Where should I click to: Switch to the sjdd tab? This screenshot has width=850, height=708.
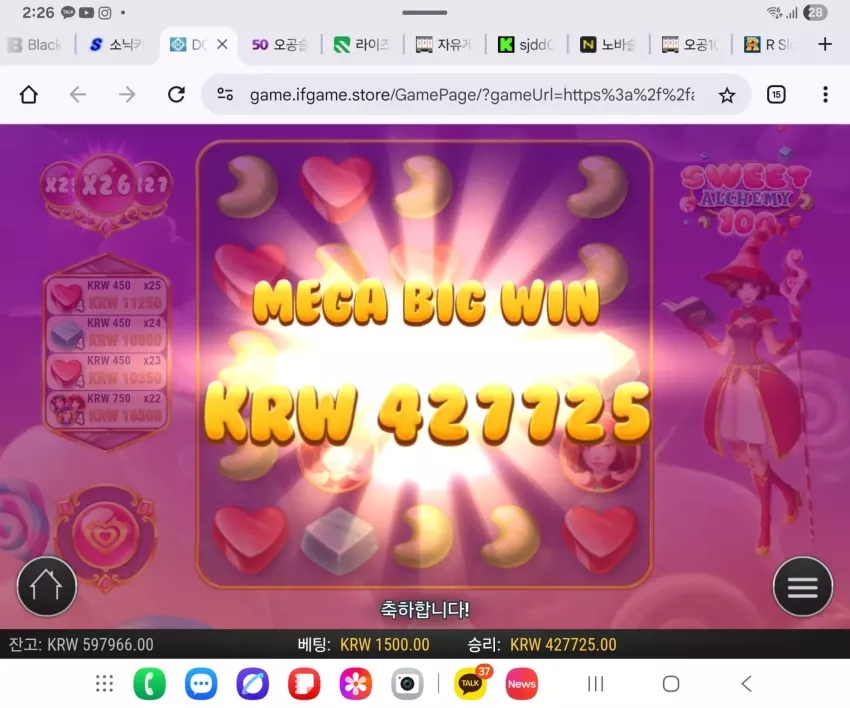click(x=526, y=44)
